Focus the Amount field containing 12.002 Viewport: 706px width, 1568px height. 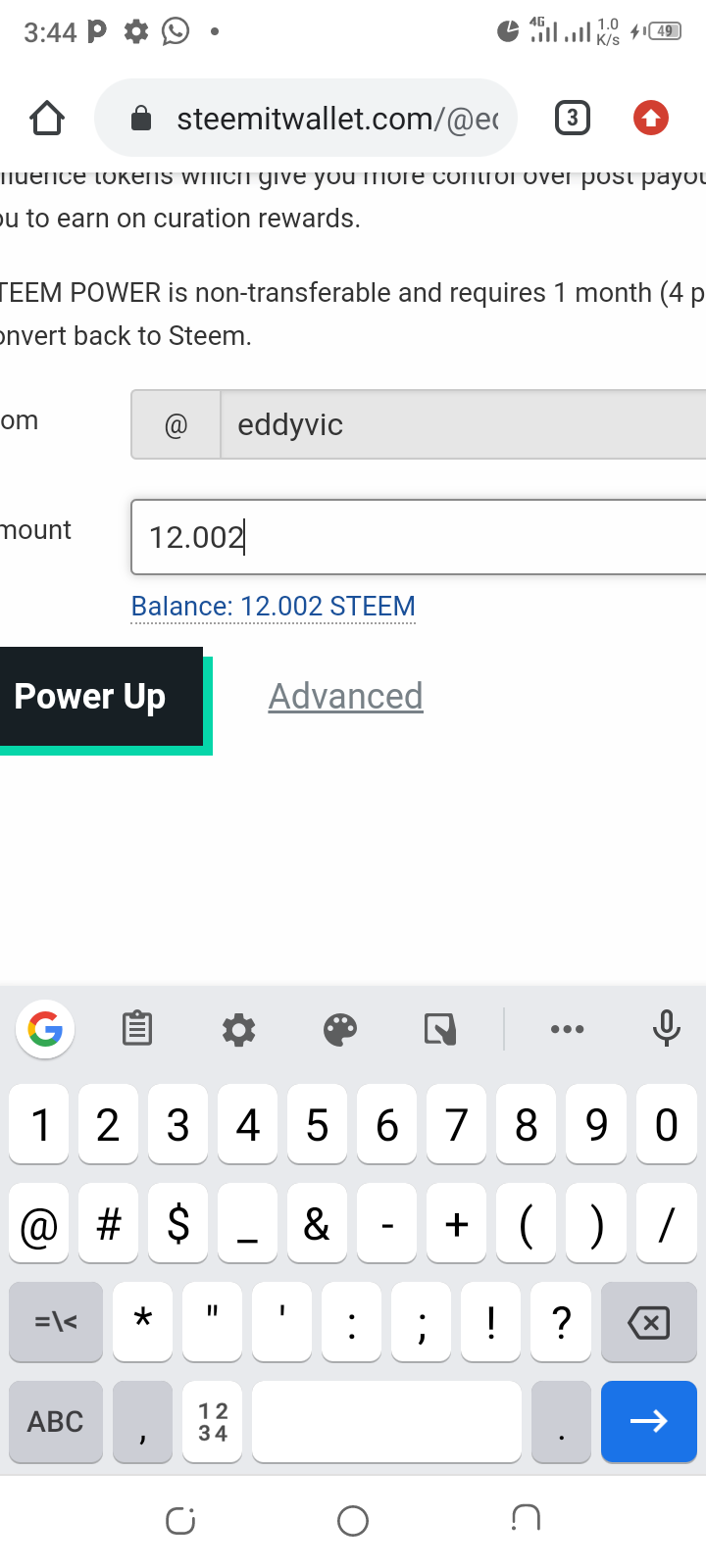(419, 537)
